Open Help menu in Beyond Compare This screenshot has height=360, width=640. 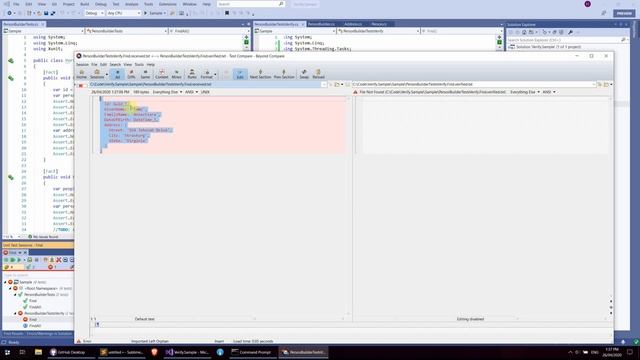pyautogui.click(x=151, y=64)
